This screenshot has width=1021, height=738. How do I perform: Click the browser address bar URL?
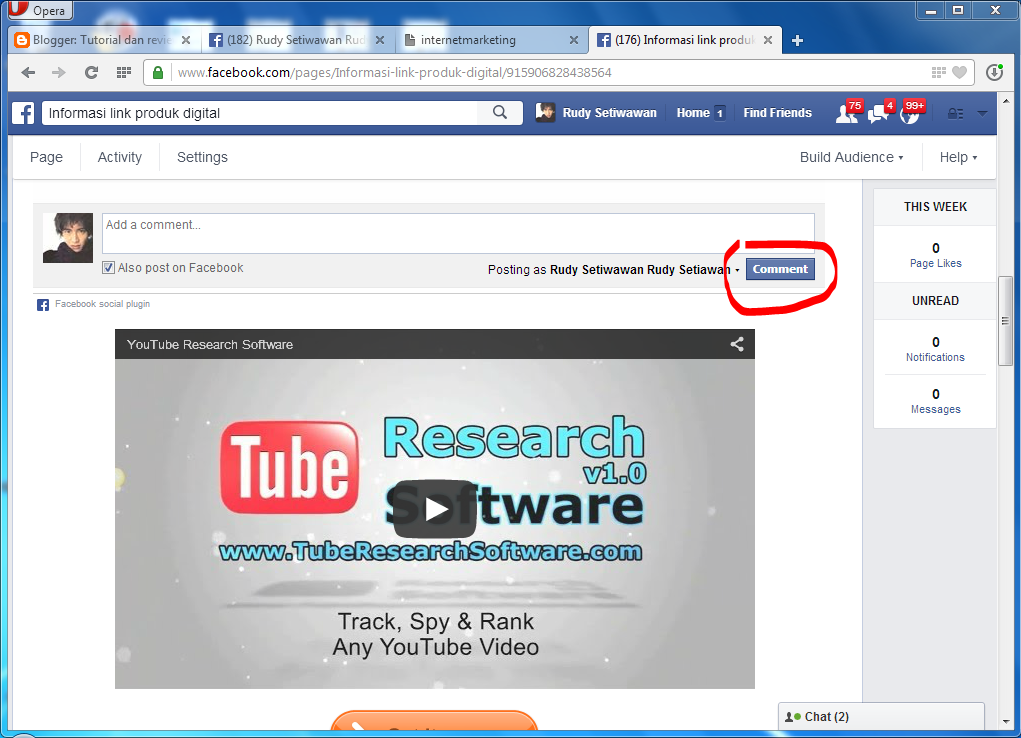(x=395, y=72)
